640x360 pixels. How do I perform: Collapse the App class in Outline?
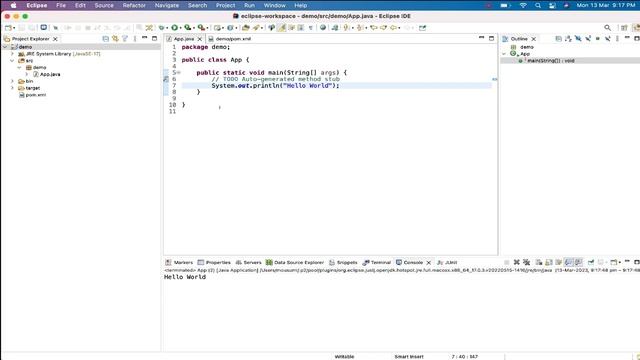(504, 54)
